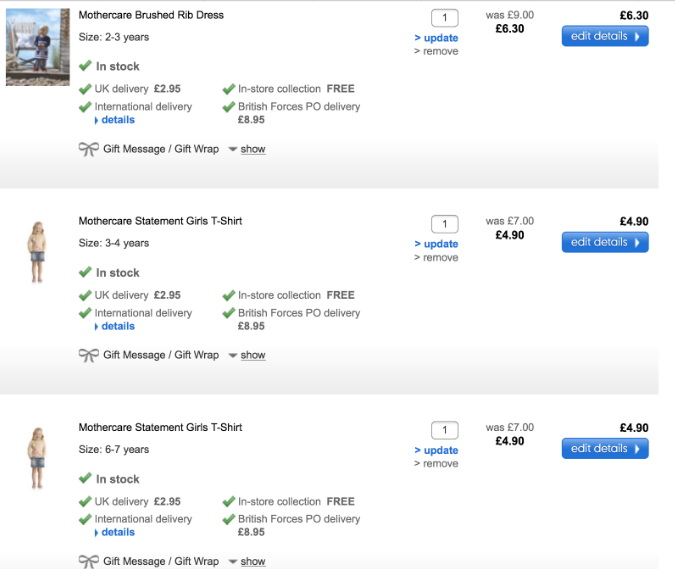
Task: Click British Forces PO checkmark for Brushed Rib Dress
Action: (229, 107)
